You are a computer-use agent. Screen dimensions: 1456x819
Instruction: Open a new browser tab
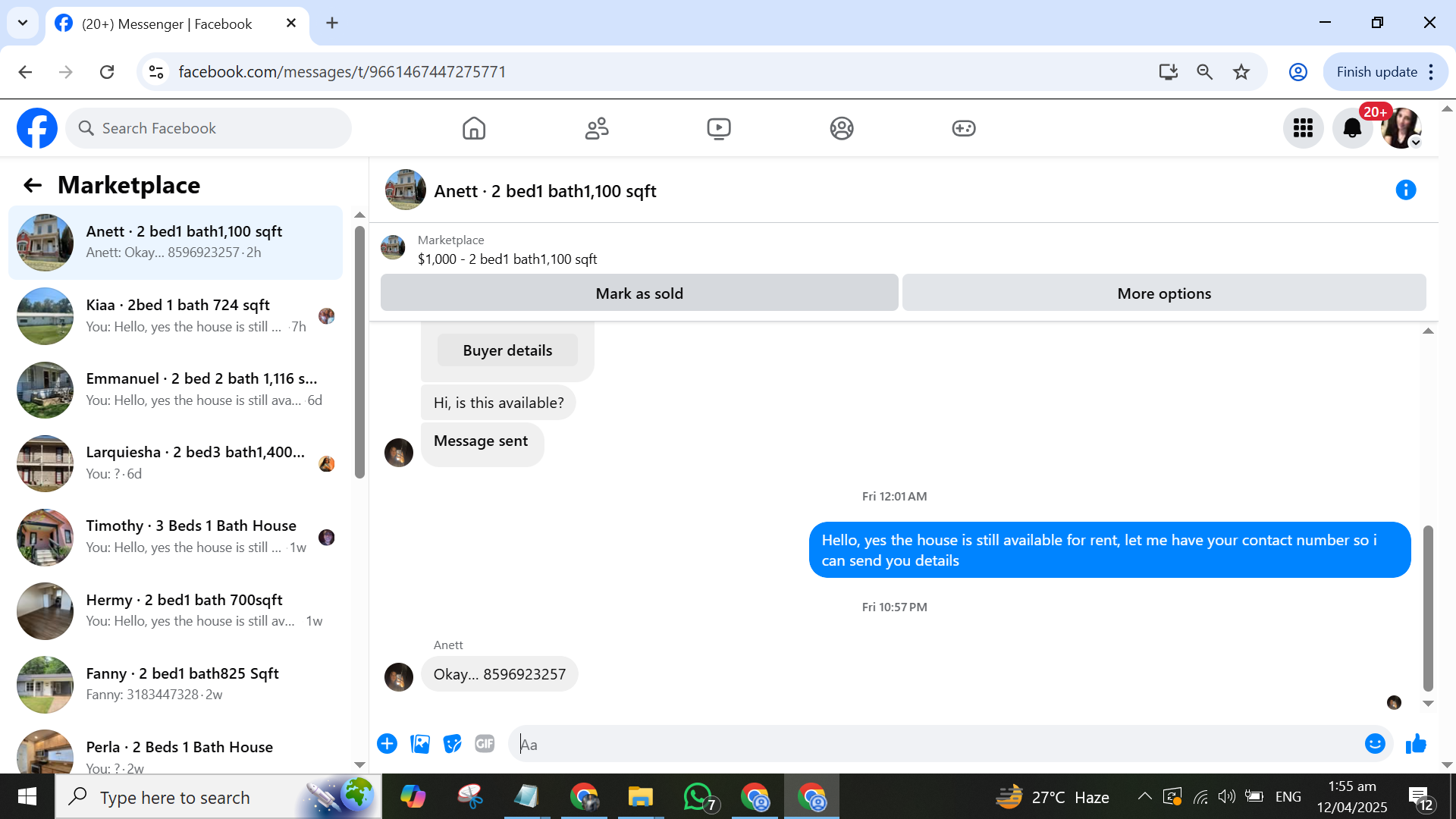(x=332, y=24)
